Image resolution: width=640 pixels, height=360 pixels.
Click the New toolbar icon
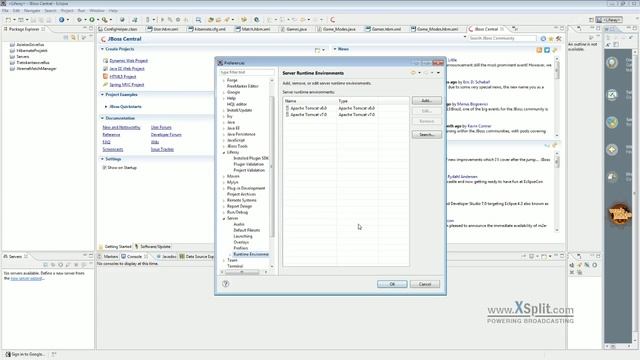(8, 20)
